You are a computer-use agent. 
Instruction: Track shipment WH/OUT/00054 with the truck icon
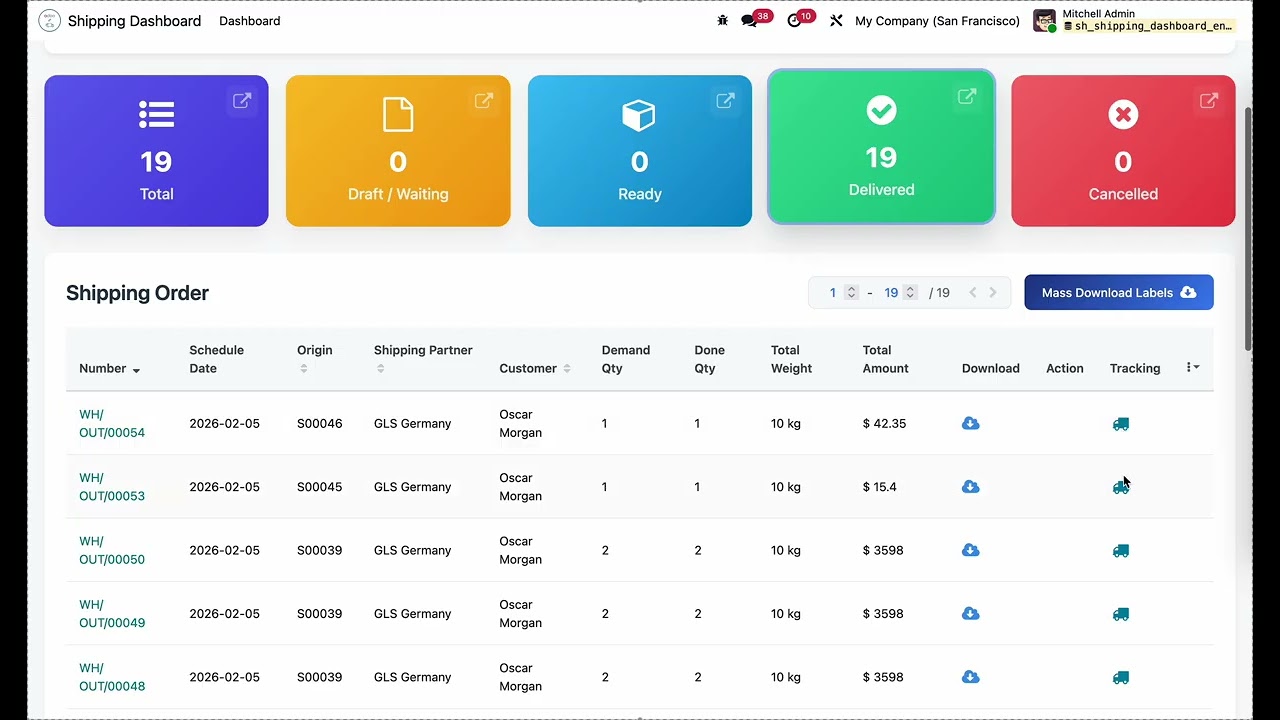[1121, 424]
